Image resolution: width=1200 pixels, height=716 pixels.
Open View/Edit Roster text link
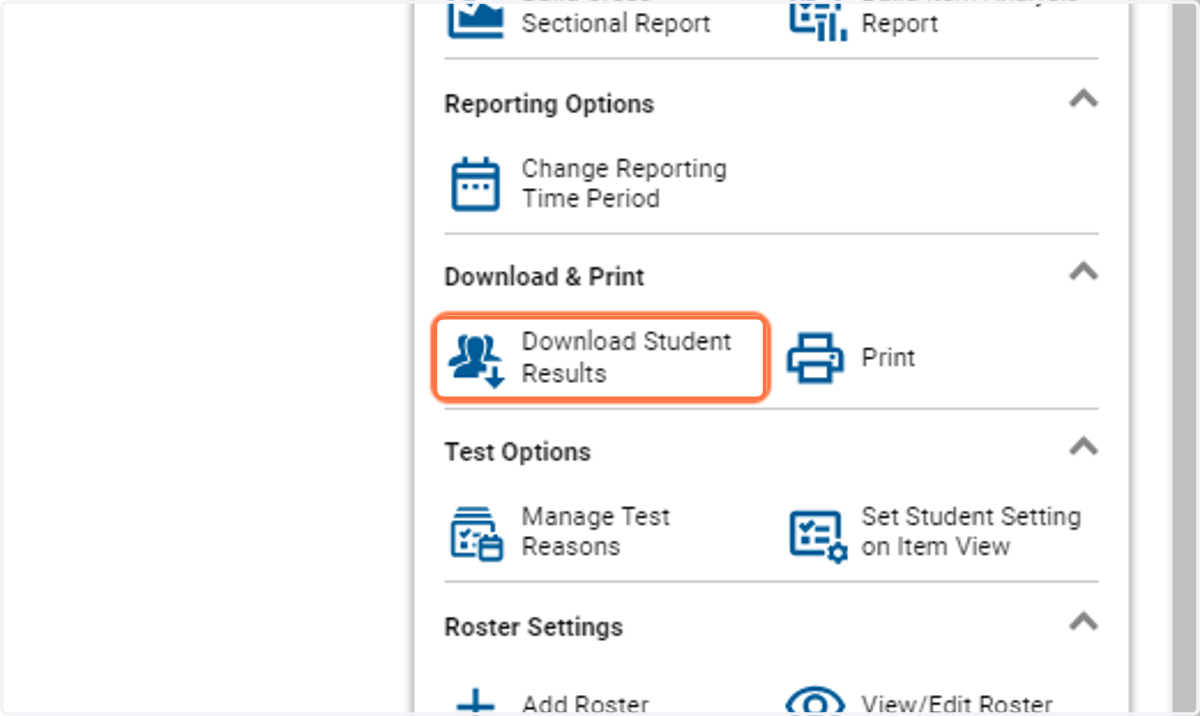point(957,705)
